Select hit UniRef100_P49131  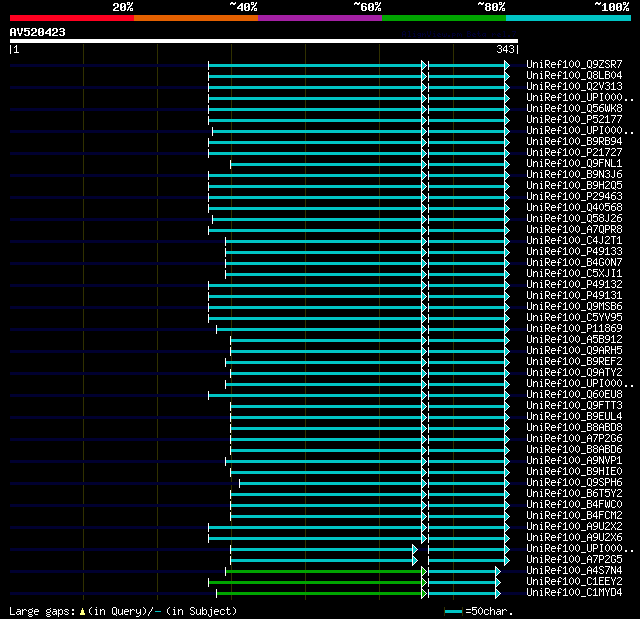[x=574, y=296]
